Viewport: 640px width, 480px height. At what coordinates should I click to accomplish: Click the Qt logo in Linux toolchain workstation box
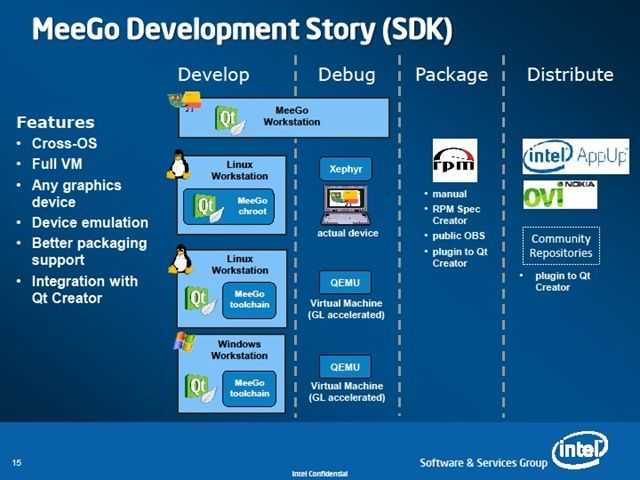pos(200,300)
